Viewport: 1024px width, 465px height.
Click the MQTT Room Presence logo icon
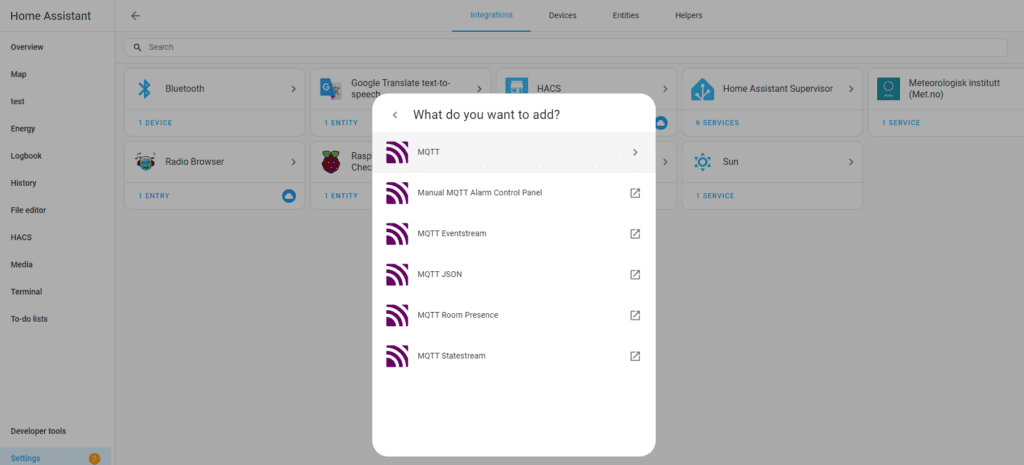[397, 315]
